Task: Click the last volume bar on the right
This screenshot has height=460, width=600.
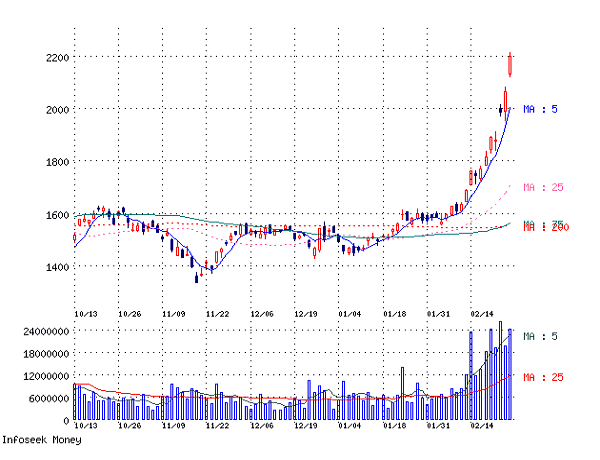Action: pos(510,374)
